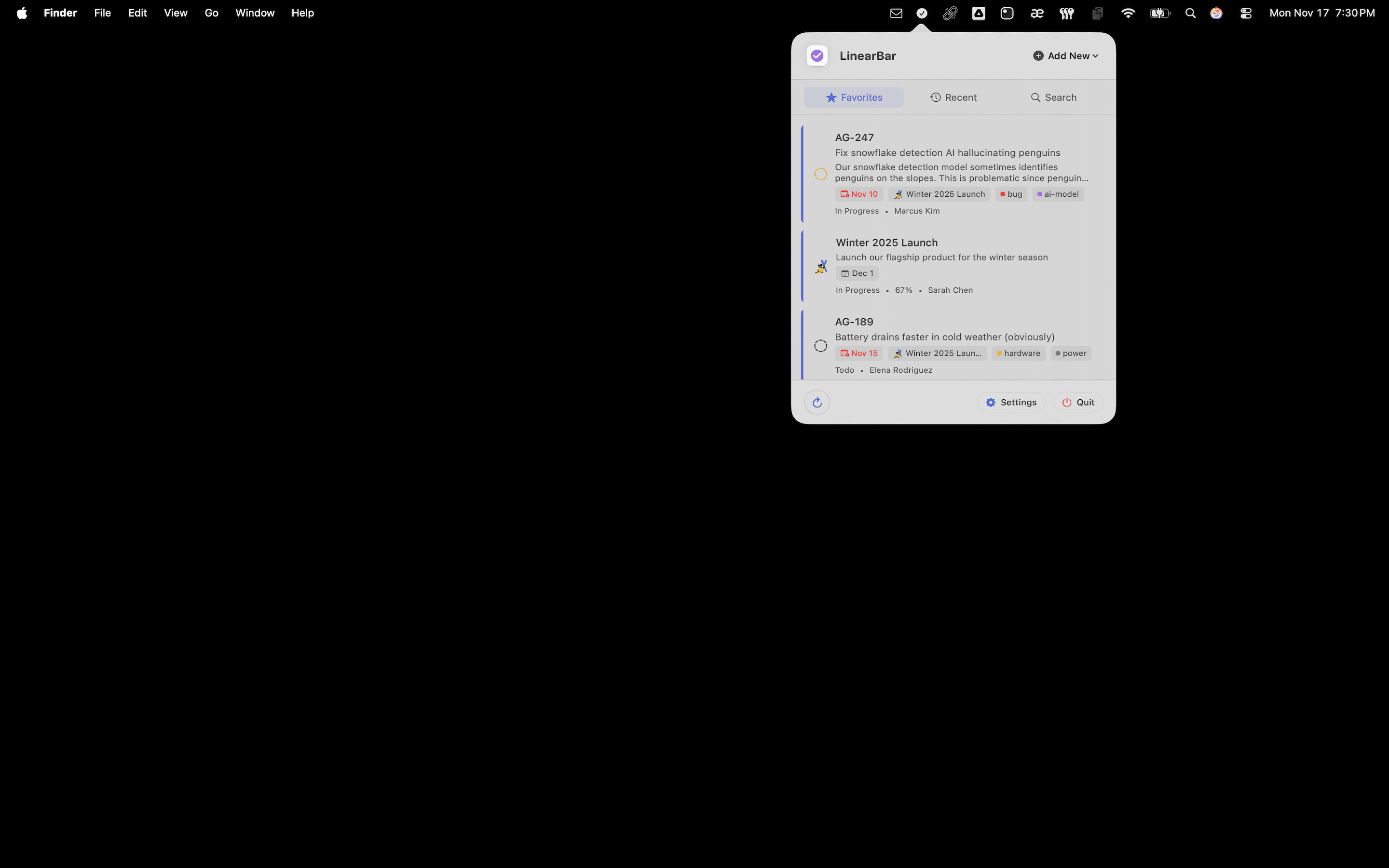The image size is (1389, 868).
Task: Switch to the Favorites tab
Action: (x=853, y=97)
